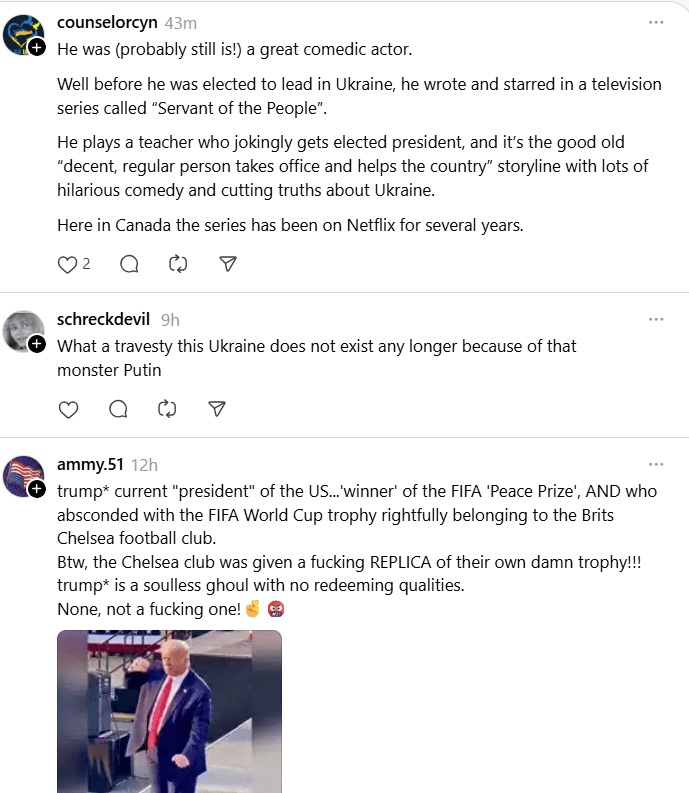Follow schreckdevil via the avatar plus badge
This screenshot has width=689, height=793.
[37, 344]
